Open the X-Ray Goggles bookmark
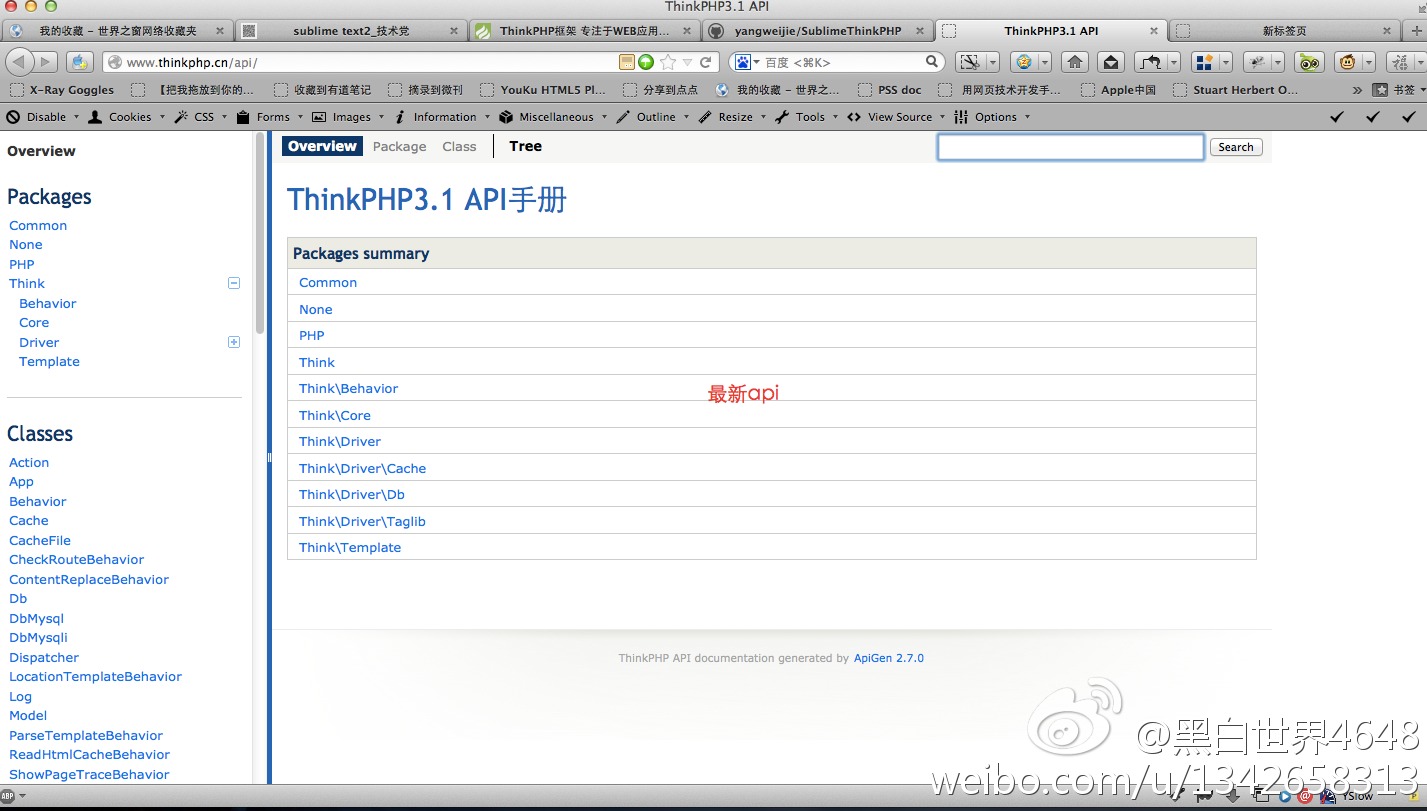Viewport: 1427px width, 811px height. 61,90
